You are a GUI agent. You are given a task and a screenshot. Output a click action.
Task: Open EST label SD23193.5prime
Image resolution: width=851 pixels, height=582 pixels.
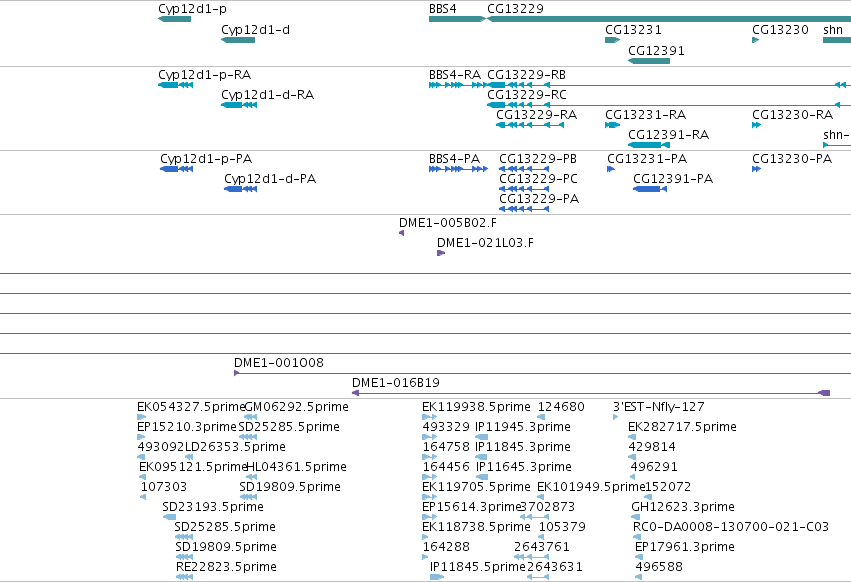point(213,508)
